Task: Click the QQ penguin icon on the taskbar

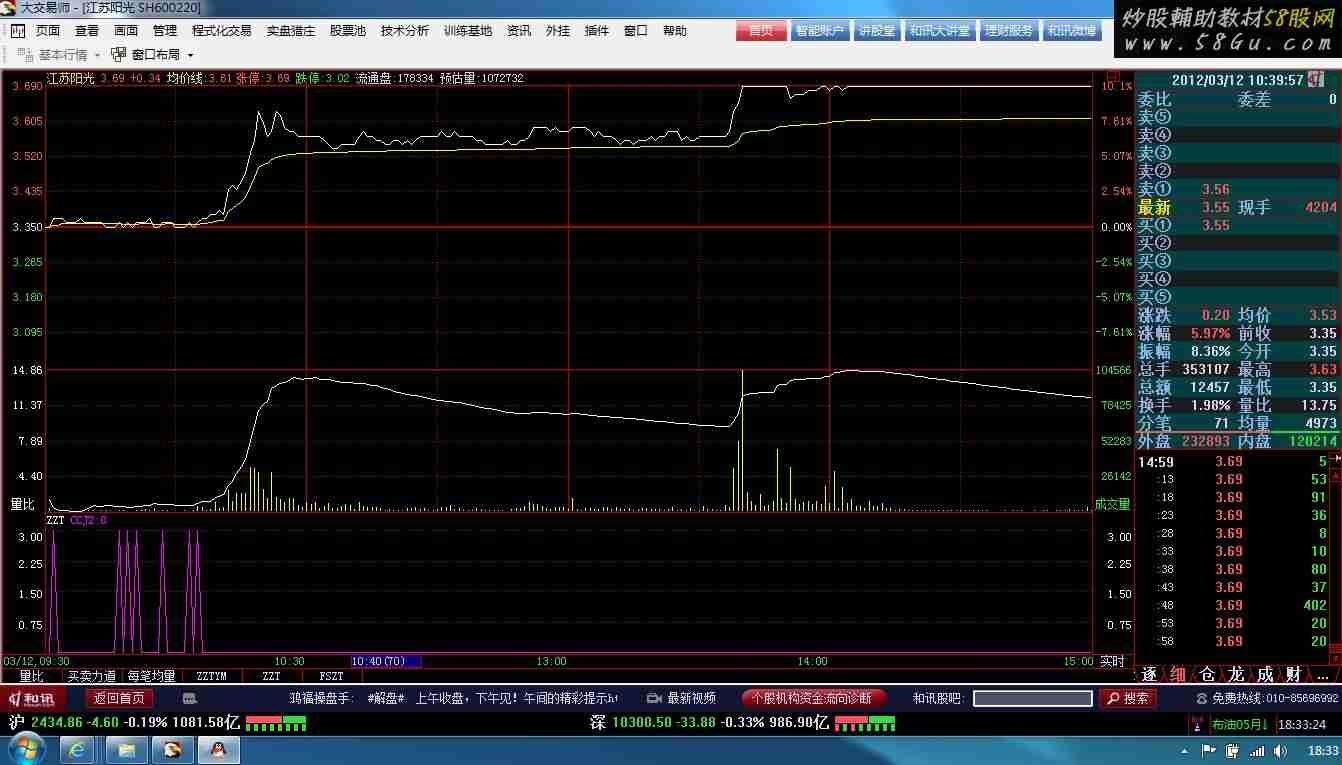Action: coord(219,748)
